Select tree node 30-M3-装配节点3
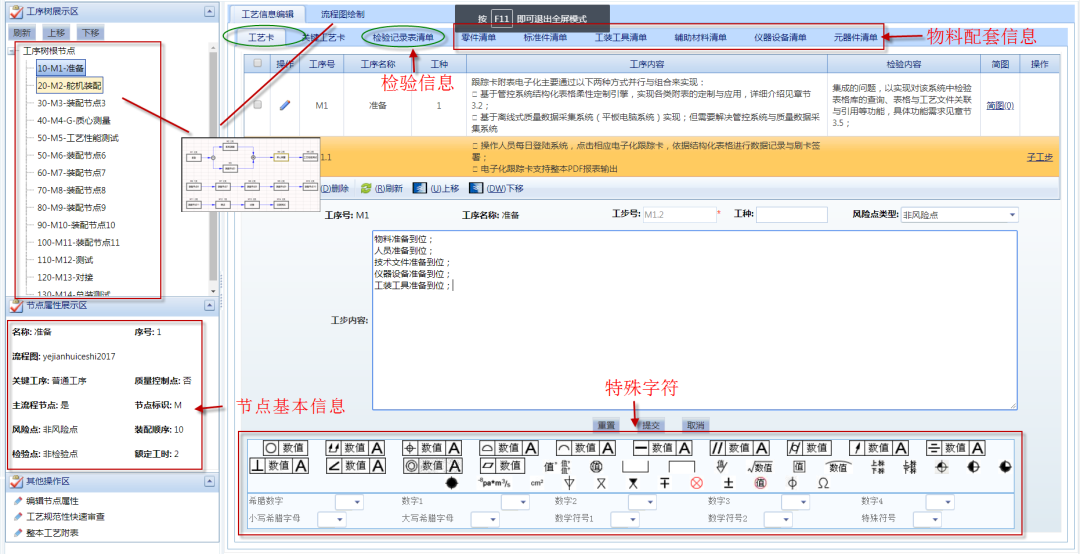Image resolution: width=1080 pixels, height=554 pixels. [x=71, y=103]
